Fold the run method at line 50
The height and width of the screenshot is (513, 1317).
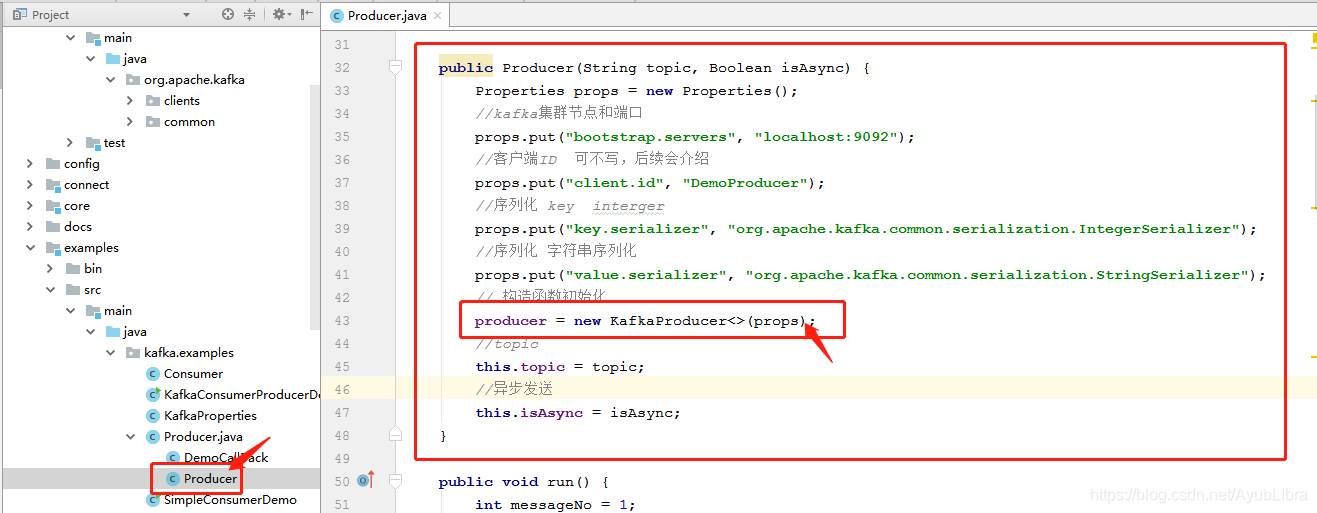pyautogui.click(x=395, y=482)
